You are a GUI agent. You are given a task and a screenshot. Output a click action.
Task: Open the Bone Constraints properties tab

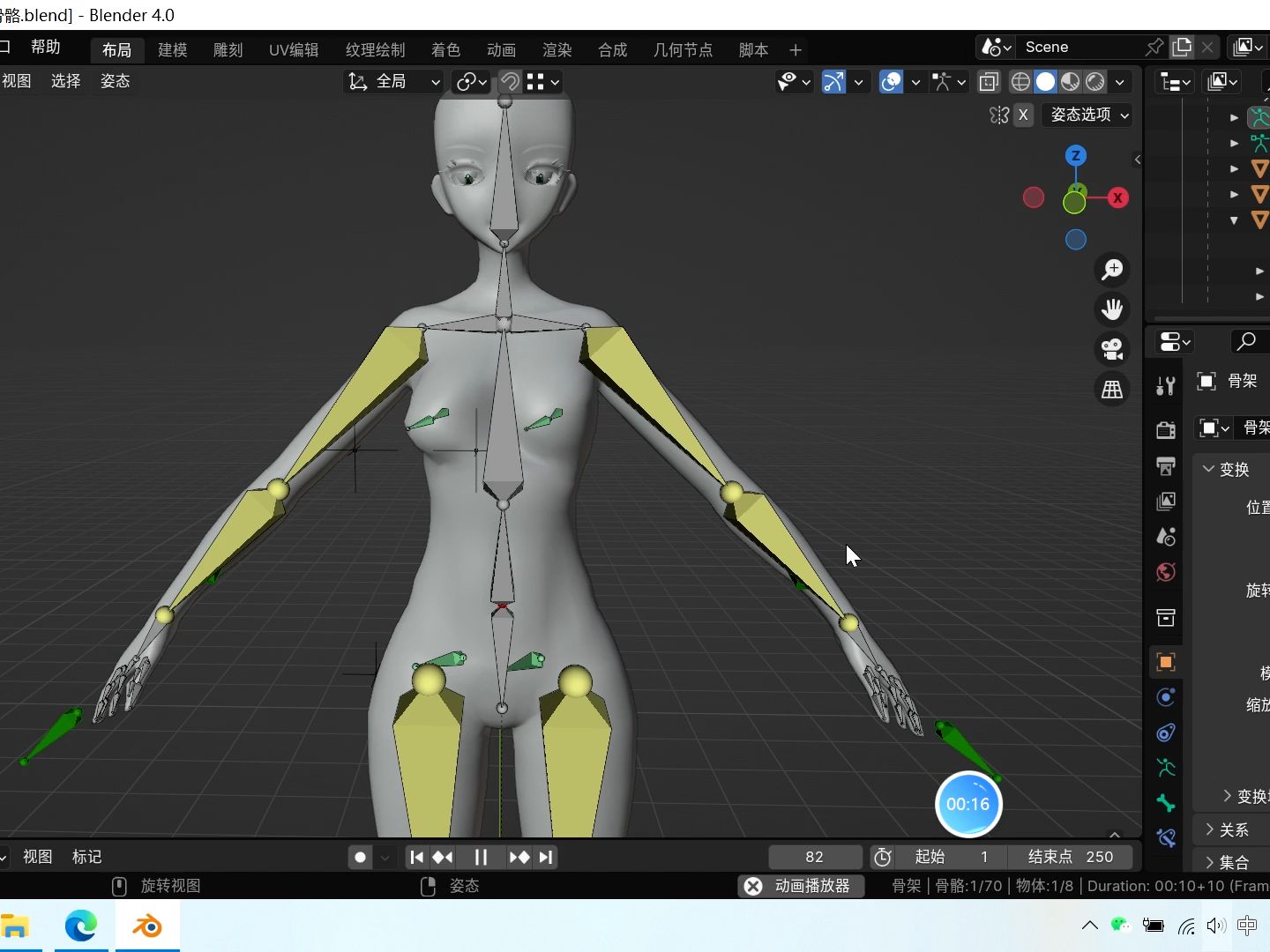tap(1166, 838)
